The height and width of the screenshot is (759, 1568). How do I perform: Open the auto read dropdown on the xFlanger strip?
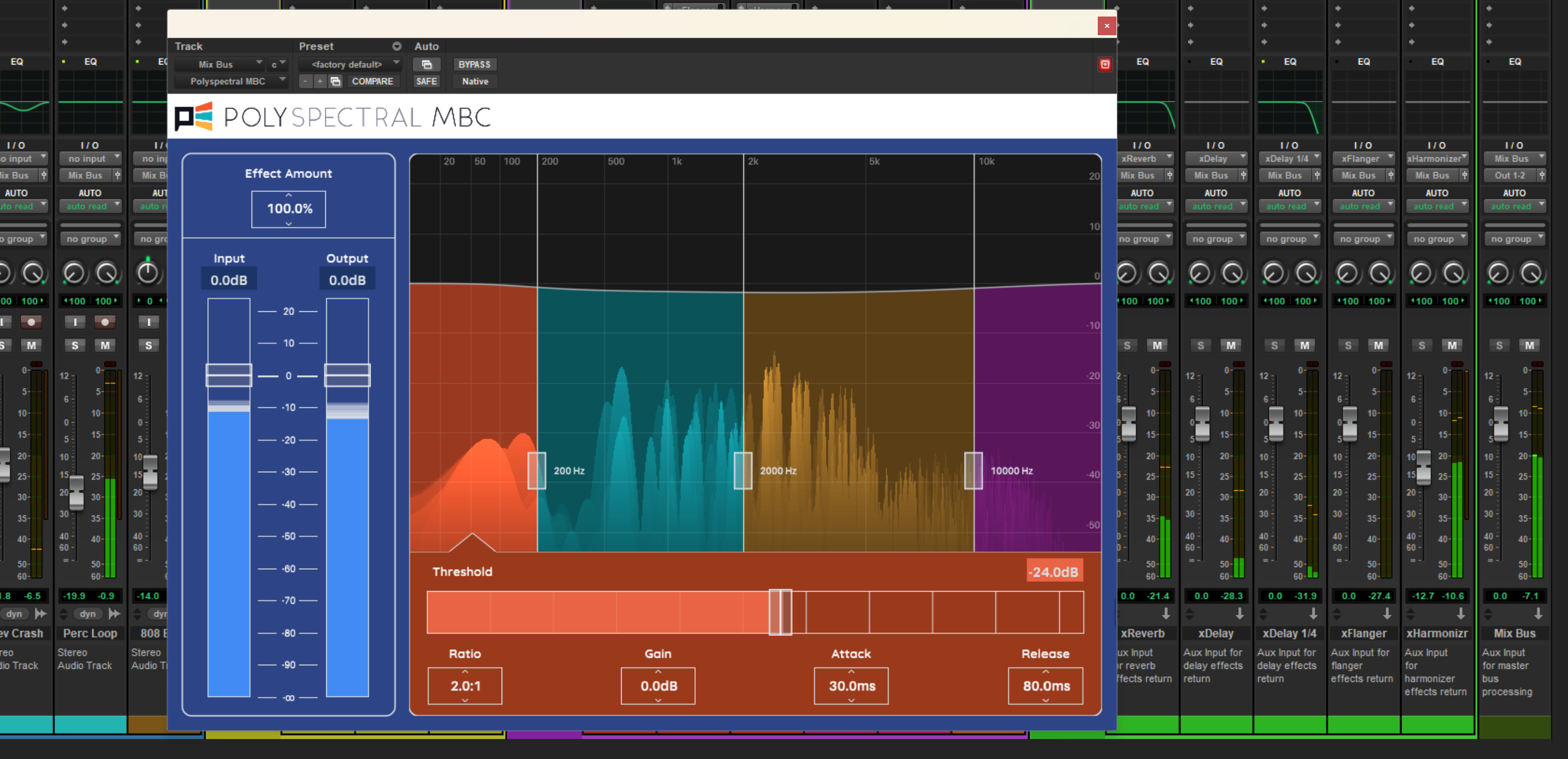(1363, 206)
